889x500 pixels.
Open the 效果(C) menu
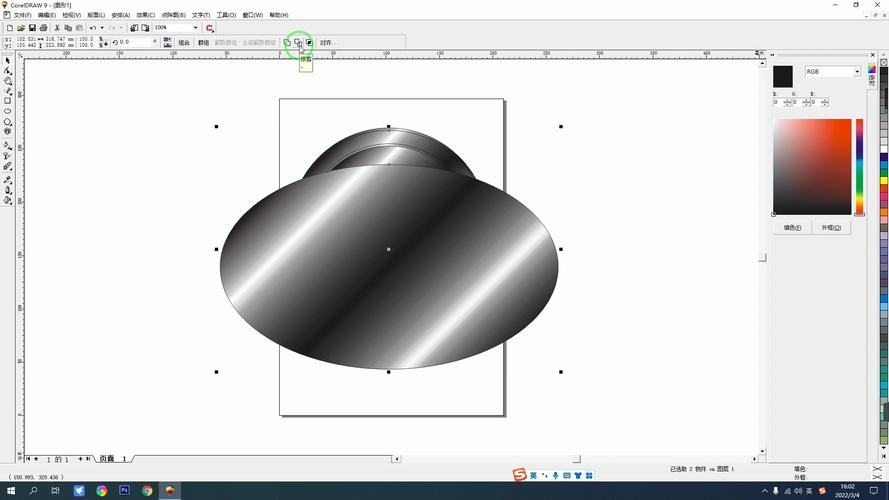(x=146, y=15)
